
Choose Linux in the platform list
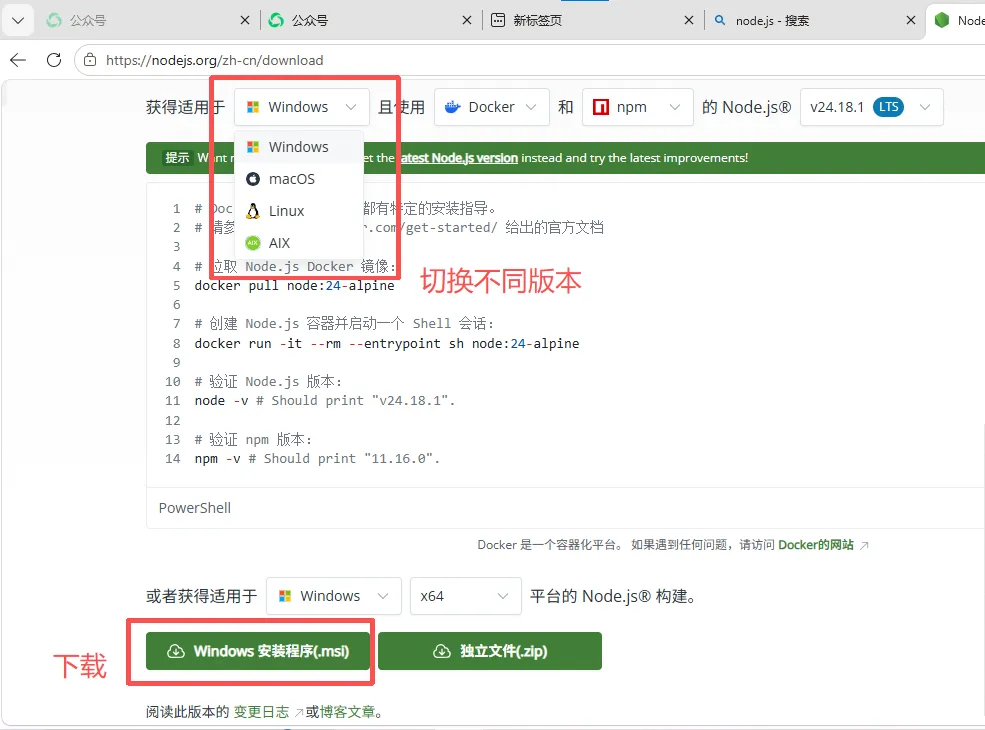pyautogui.click(x=298, y=211)
